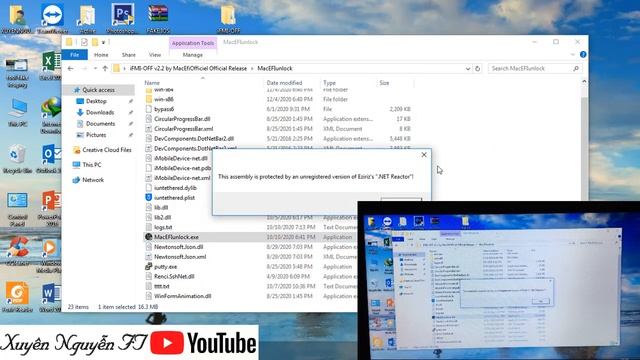Open the Internet Download Manager desktop shortcut
640x360 pixels.
[x=50, y=116]
